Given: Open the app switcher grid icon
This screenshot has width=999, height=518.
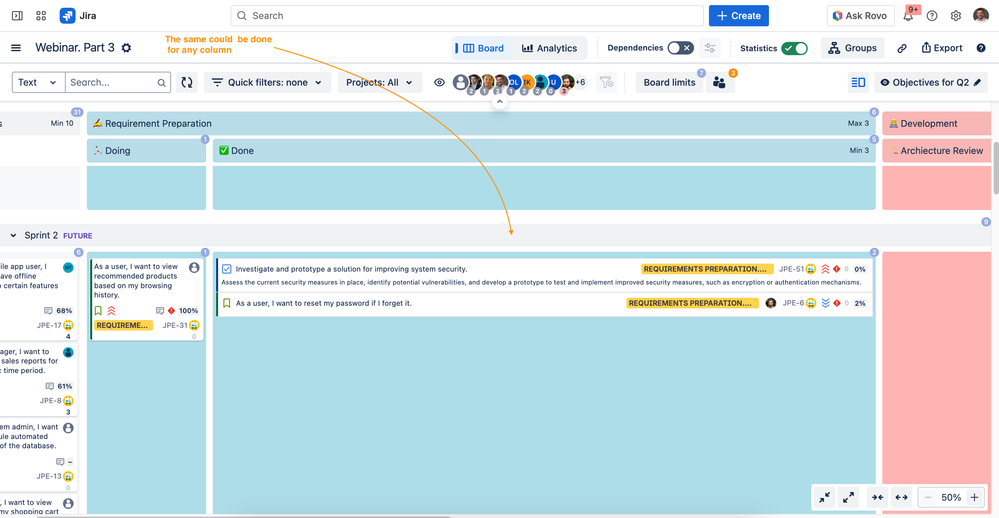Looking at the screenshot, I should click(41, 16).
